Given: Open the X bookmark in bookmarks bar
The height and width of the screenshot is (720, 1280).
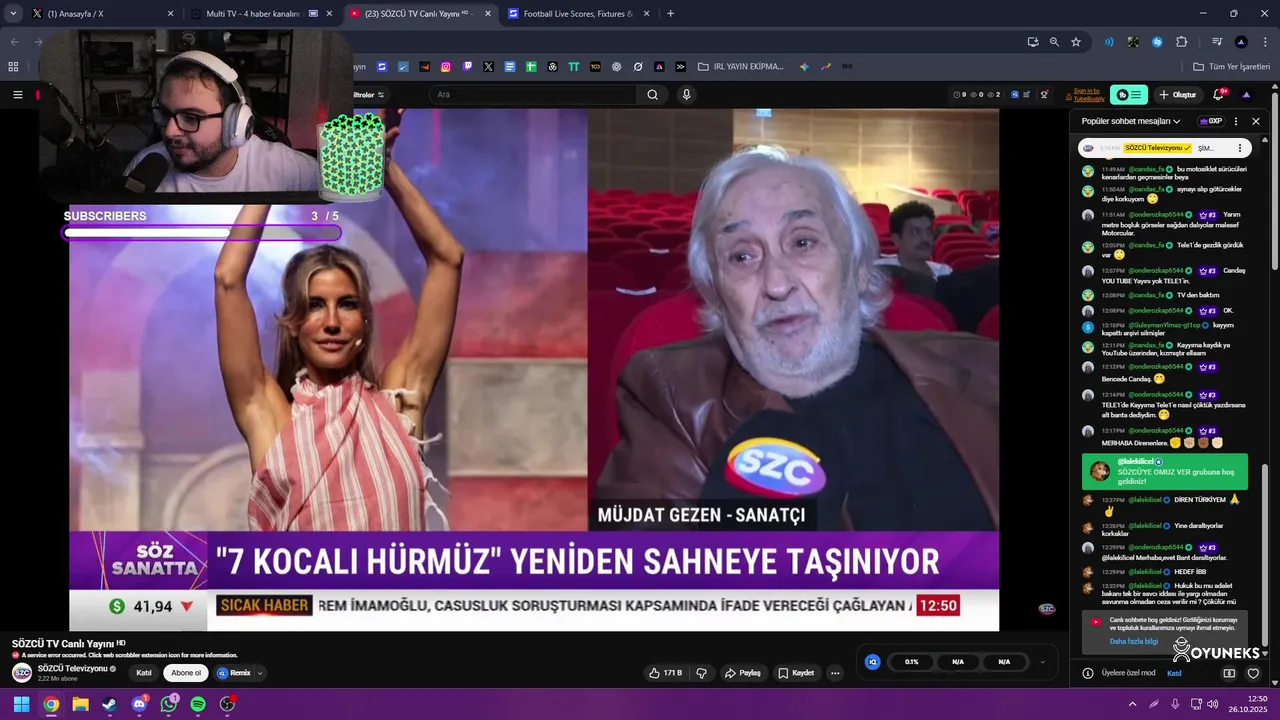Looking at the screenshot, I should tap(488, 67).
